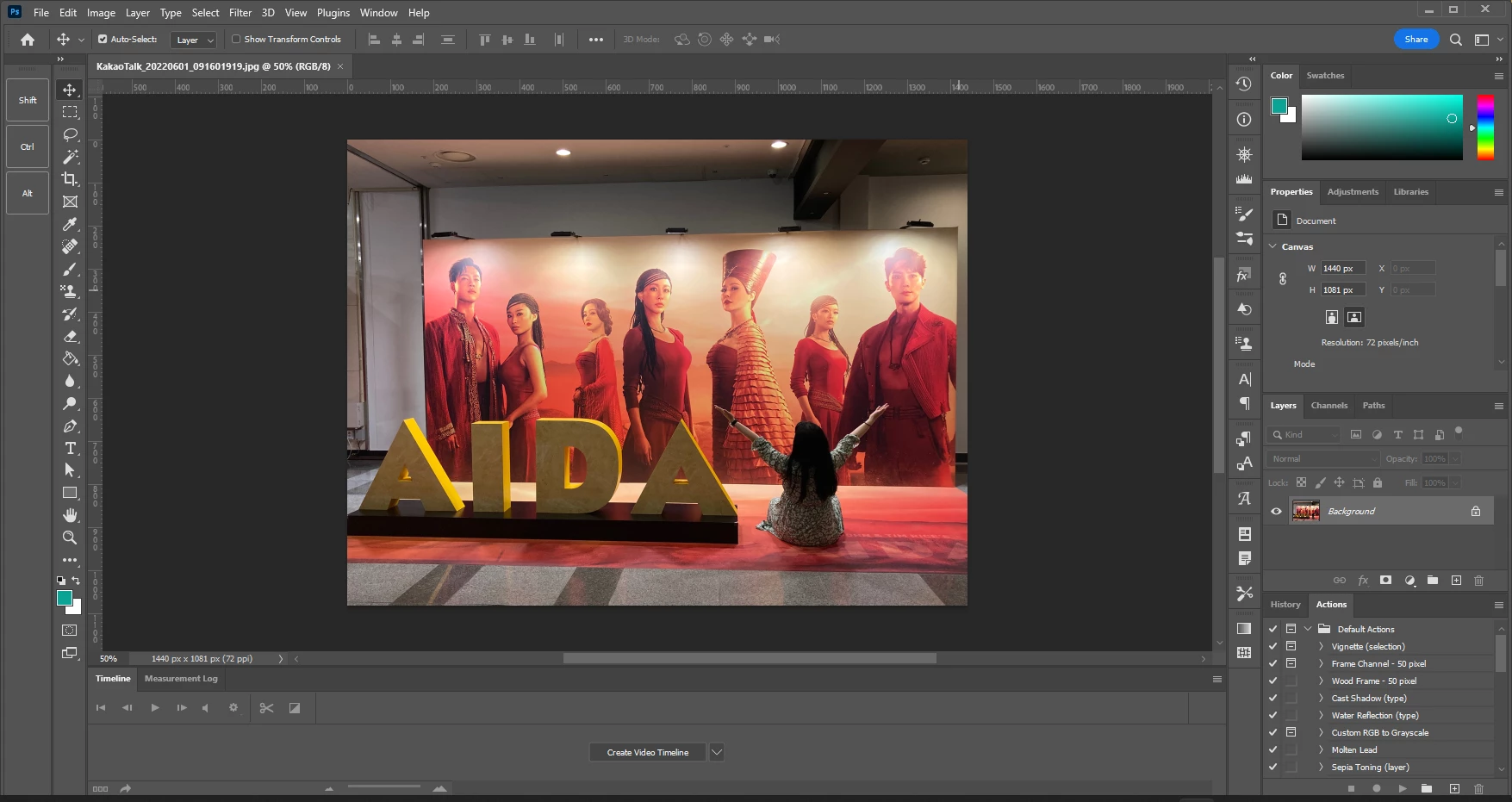Activate the Crop tool

coord(70,179)
